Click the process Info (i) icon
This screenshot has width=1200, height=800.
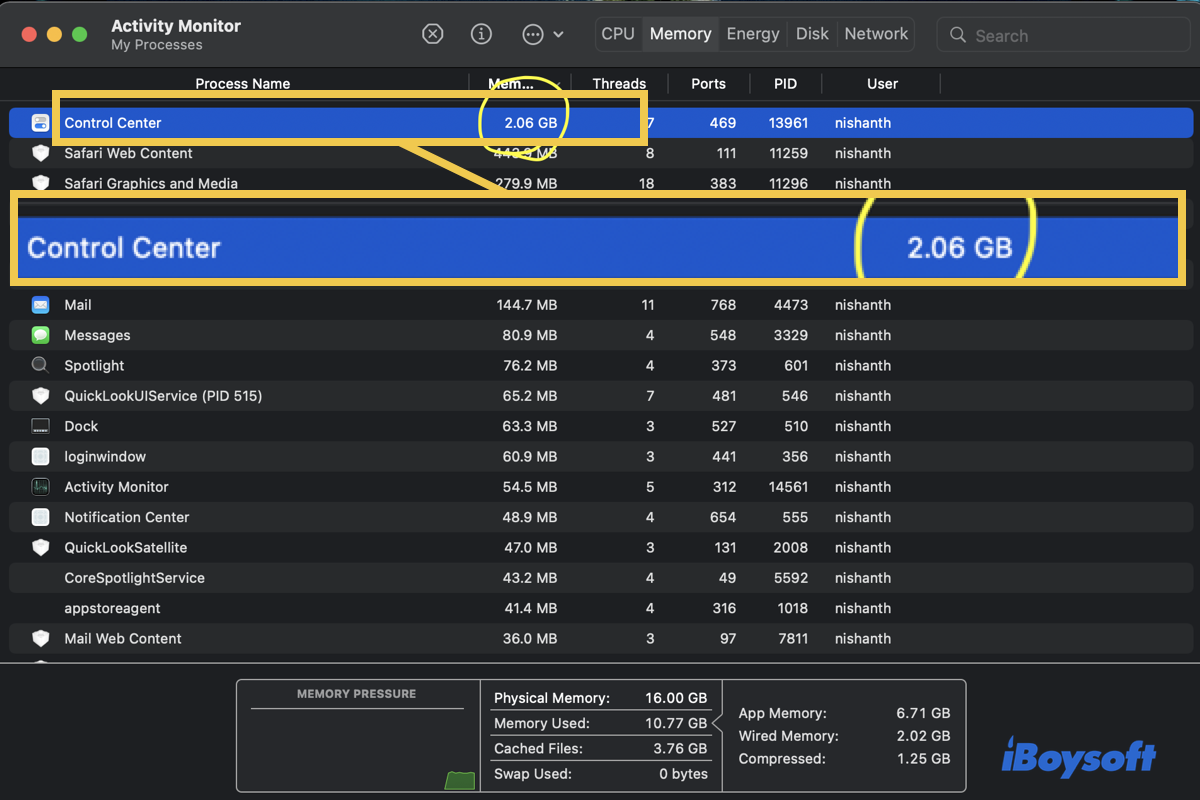(481, 34)
